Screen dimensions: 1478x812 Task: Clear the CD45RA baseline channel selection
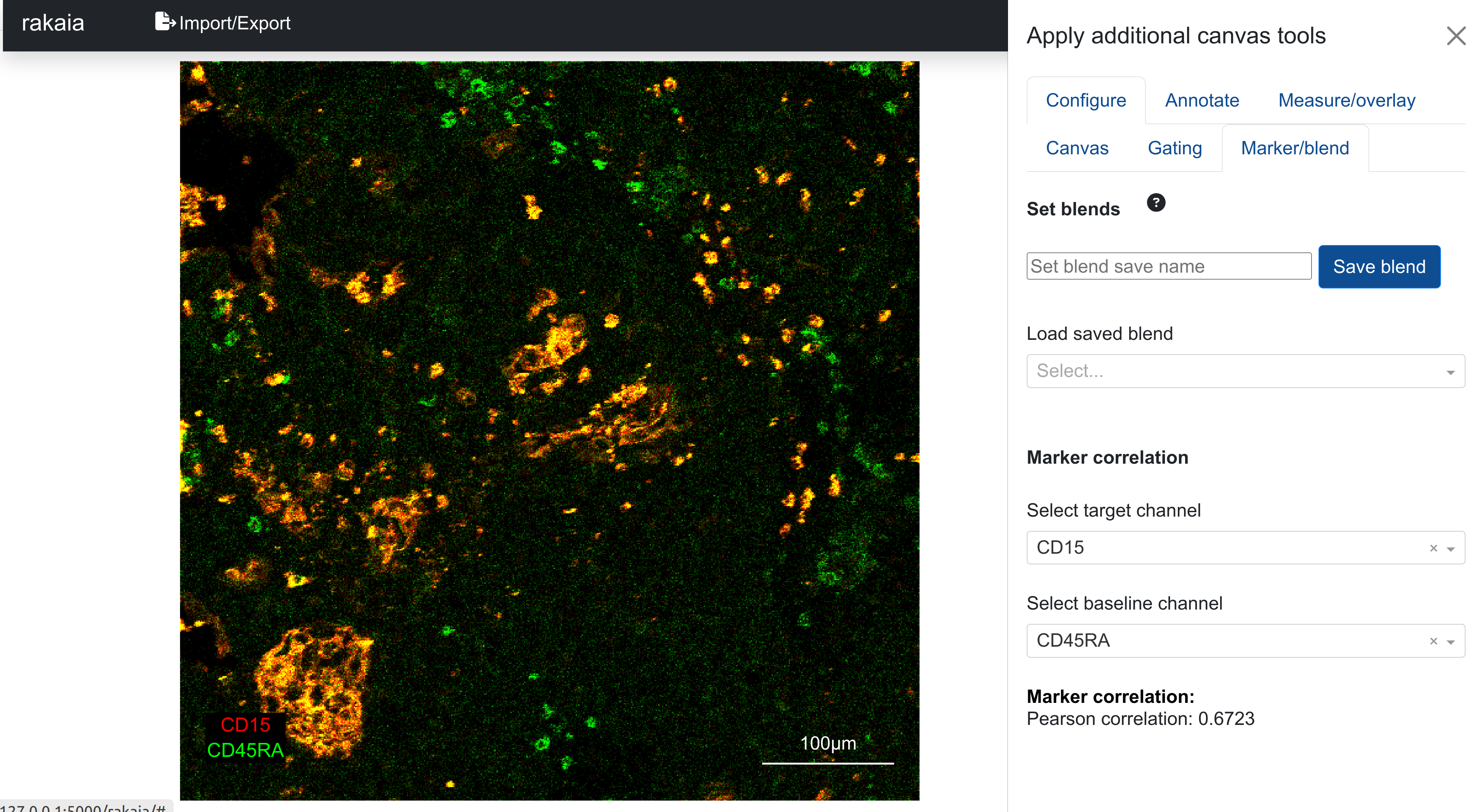click(1433, 641)
